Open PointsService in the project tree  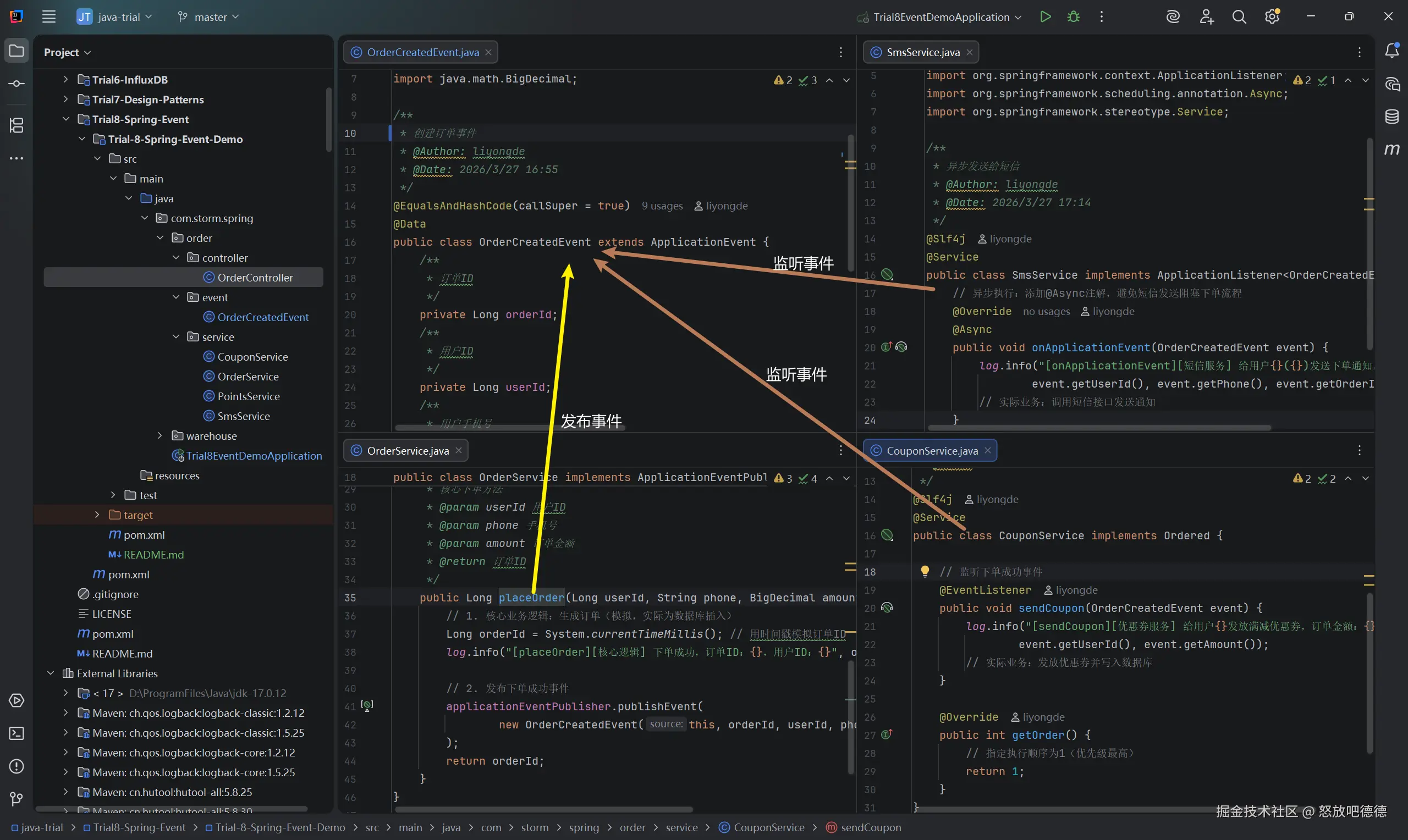249,396
